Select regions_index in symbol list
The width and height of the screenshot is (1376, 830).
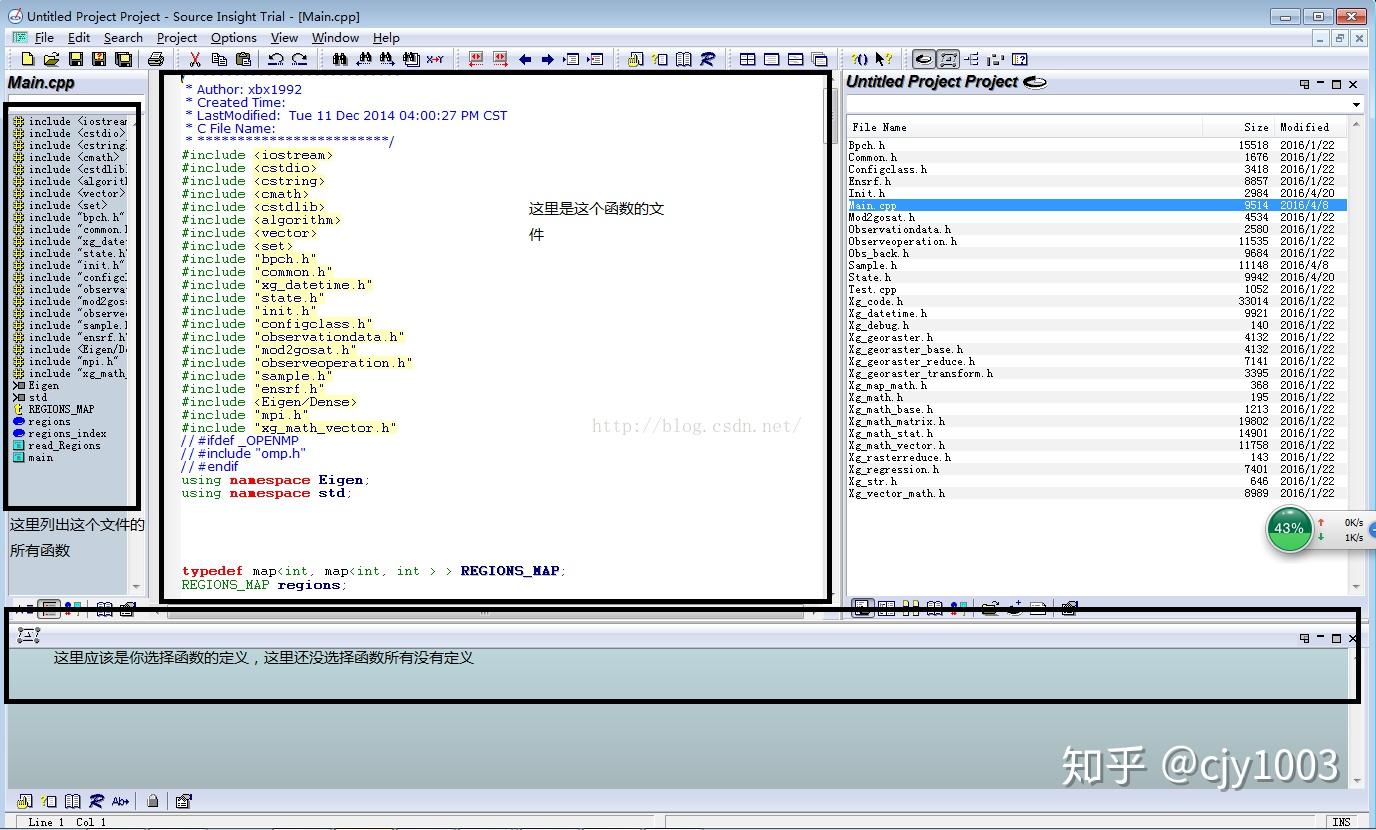tap(67, 433)
